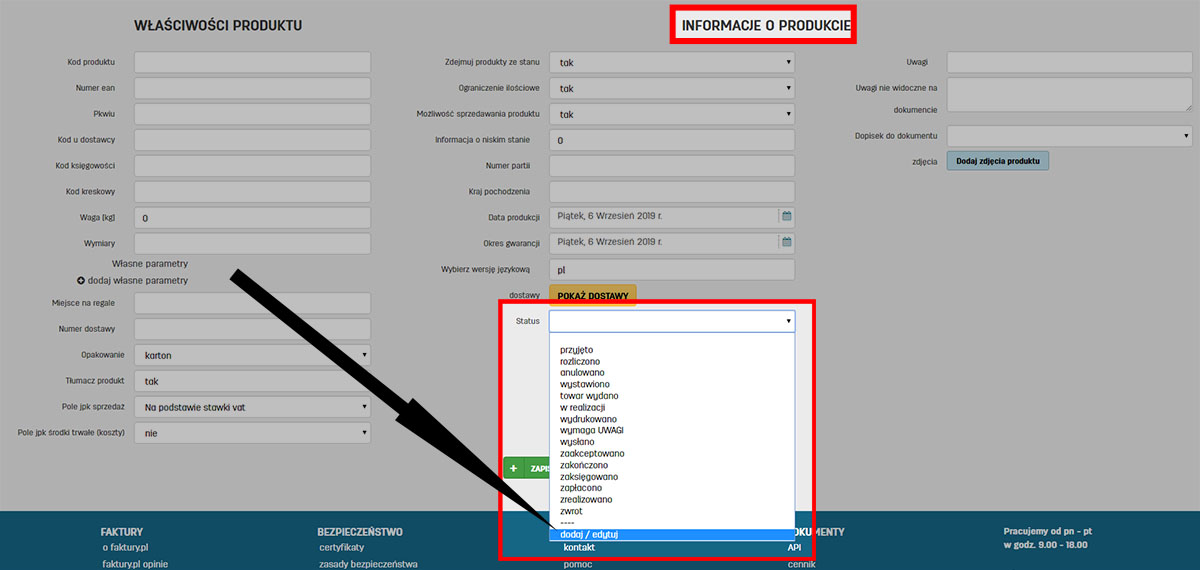Image resolution: width=1200 pixels, height=570 pixels.
Task: Select 'wymaga UWAGI' status option
Action: pos(592,430)
